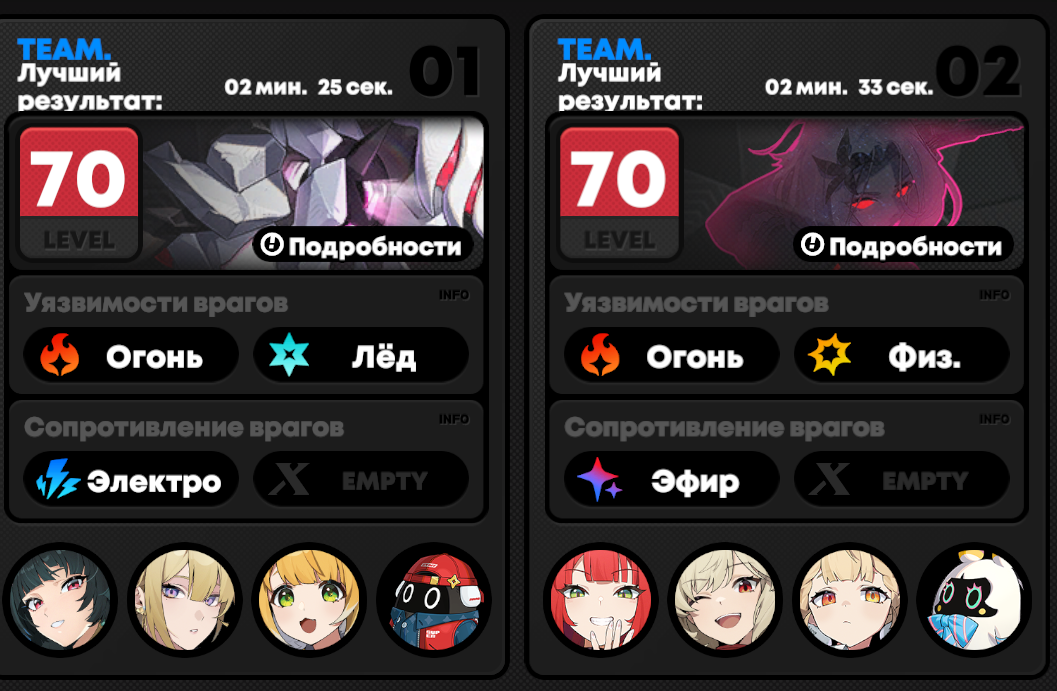The height and width of the screenshot is (691, 1057).
Task: Click the red-capped Bangboo avatar
Action: click(433, 599)
